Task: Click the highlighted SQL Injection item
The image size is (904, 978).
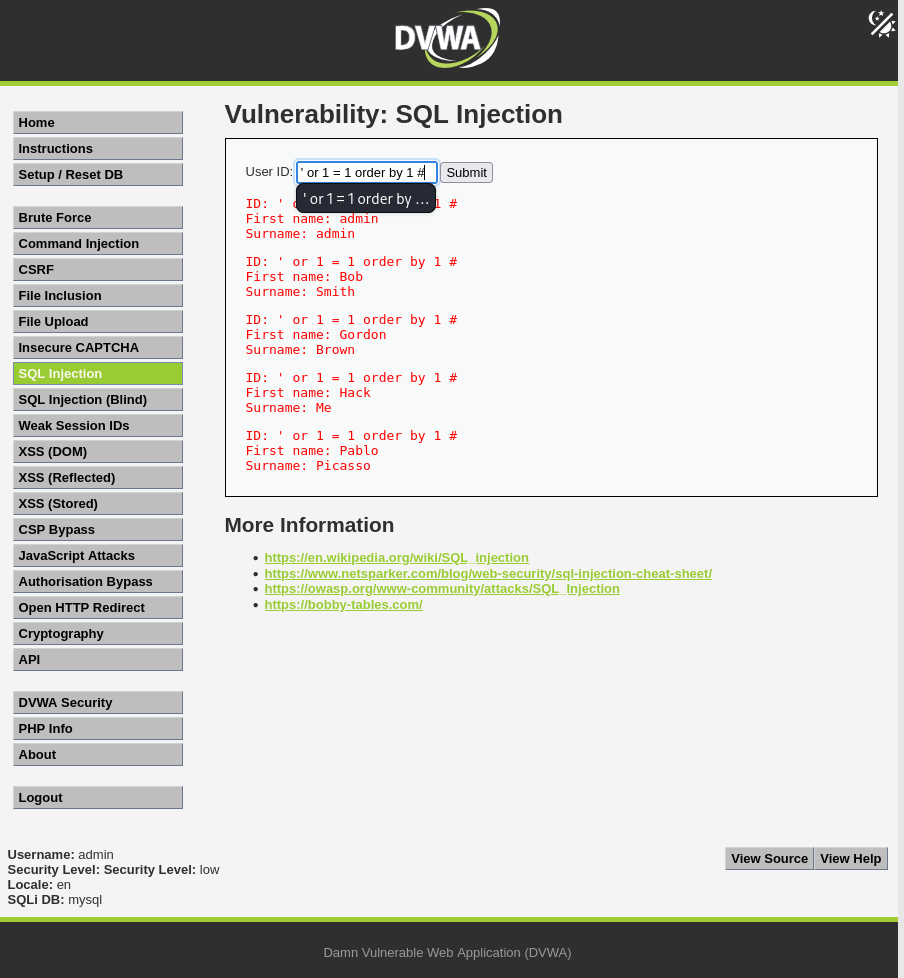Action: pyautogui.click(x=98, y=374)
